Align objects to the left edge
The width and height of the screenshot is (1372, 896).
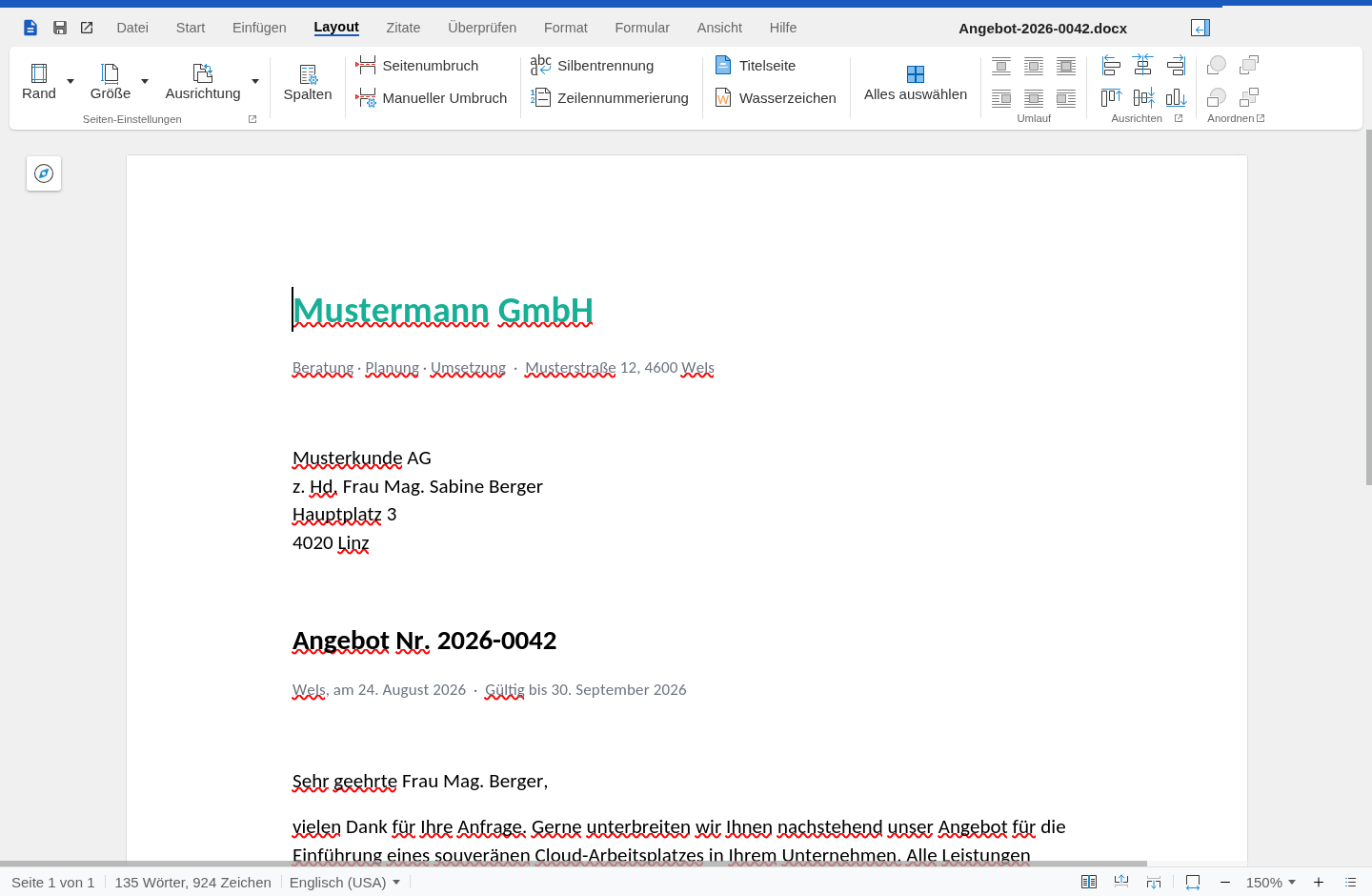click(x=1111, y=65)
